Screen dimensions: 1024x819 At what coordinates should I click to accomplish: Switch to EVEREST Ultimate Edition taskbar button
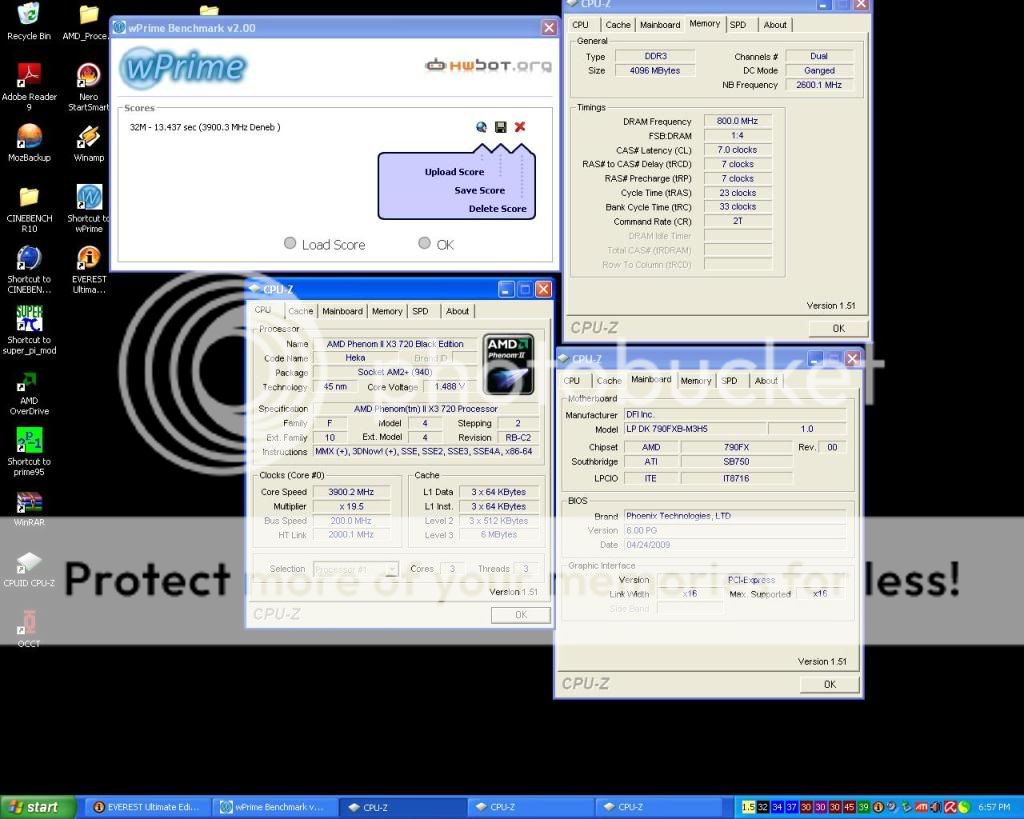pos(148,807)
